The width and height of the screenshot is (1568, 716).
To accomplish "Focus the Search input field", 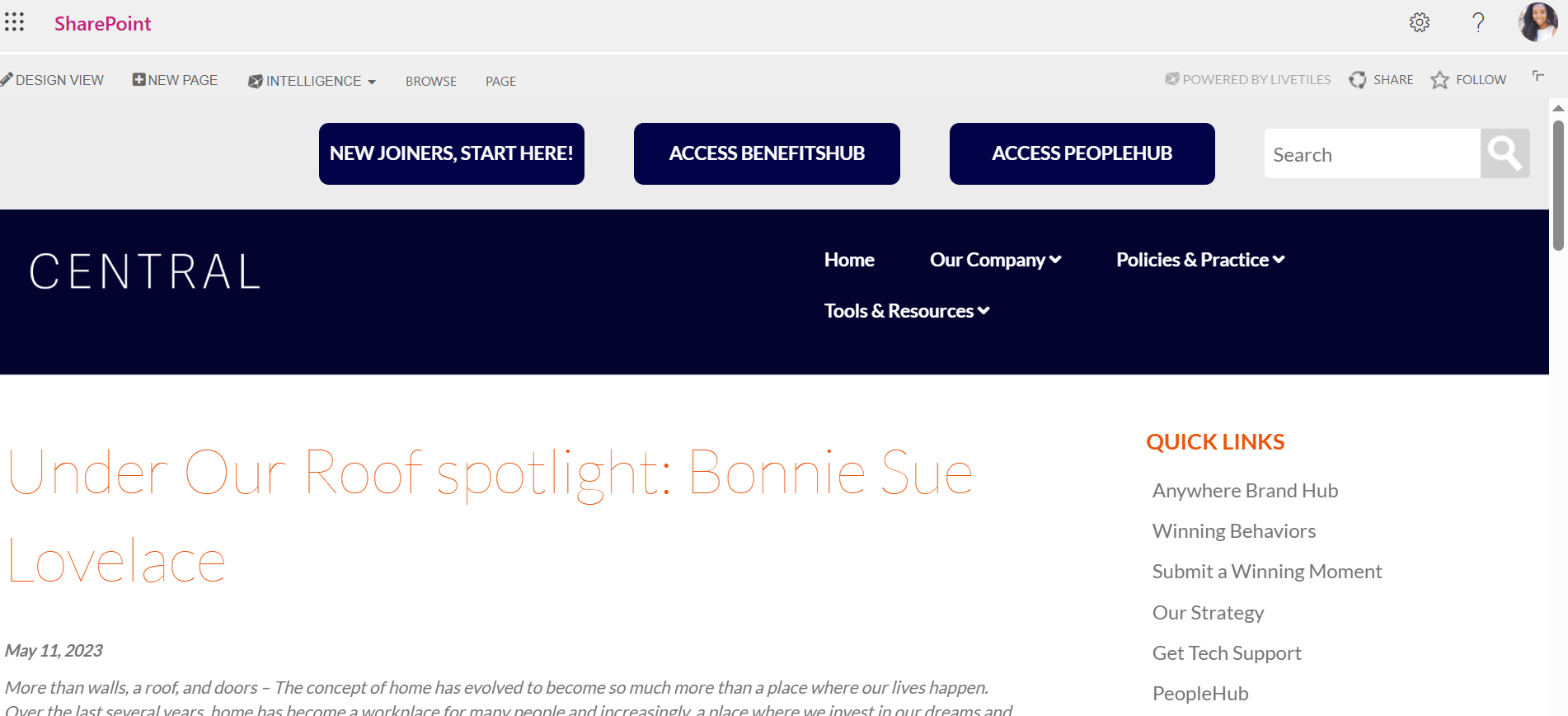I will [x=1373, y=153].
